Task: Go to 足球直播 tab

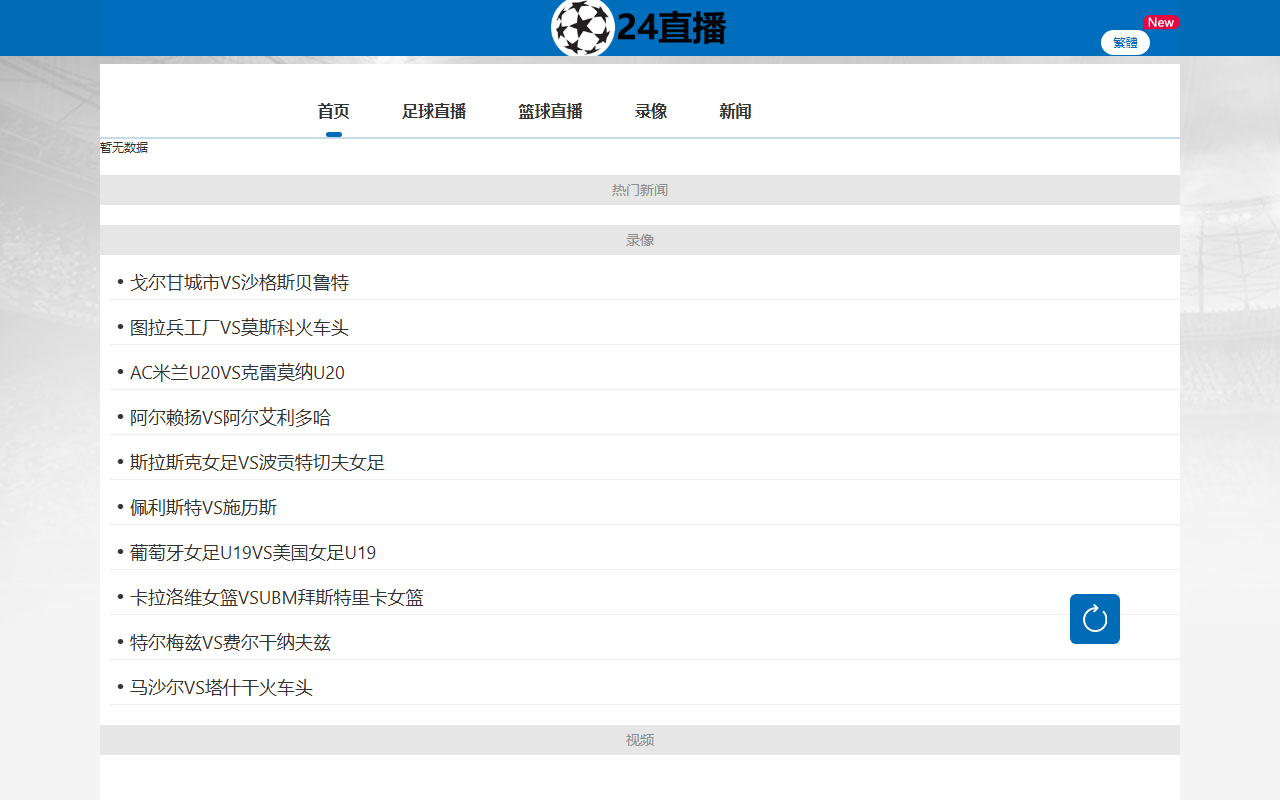Action: pos(434,112)
